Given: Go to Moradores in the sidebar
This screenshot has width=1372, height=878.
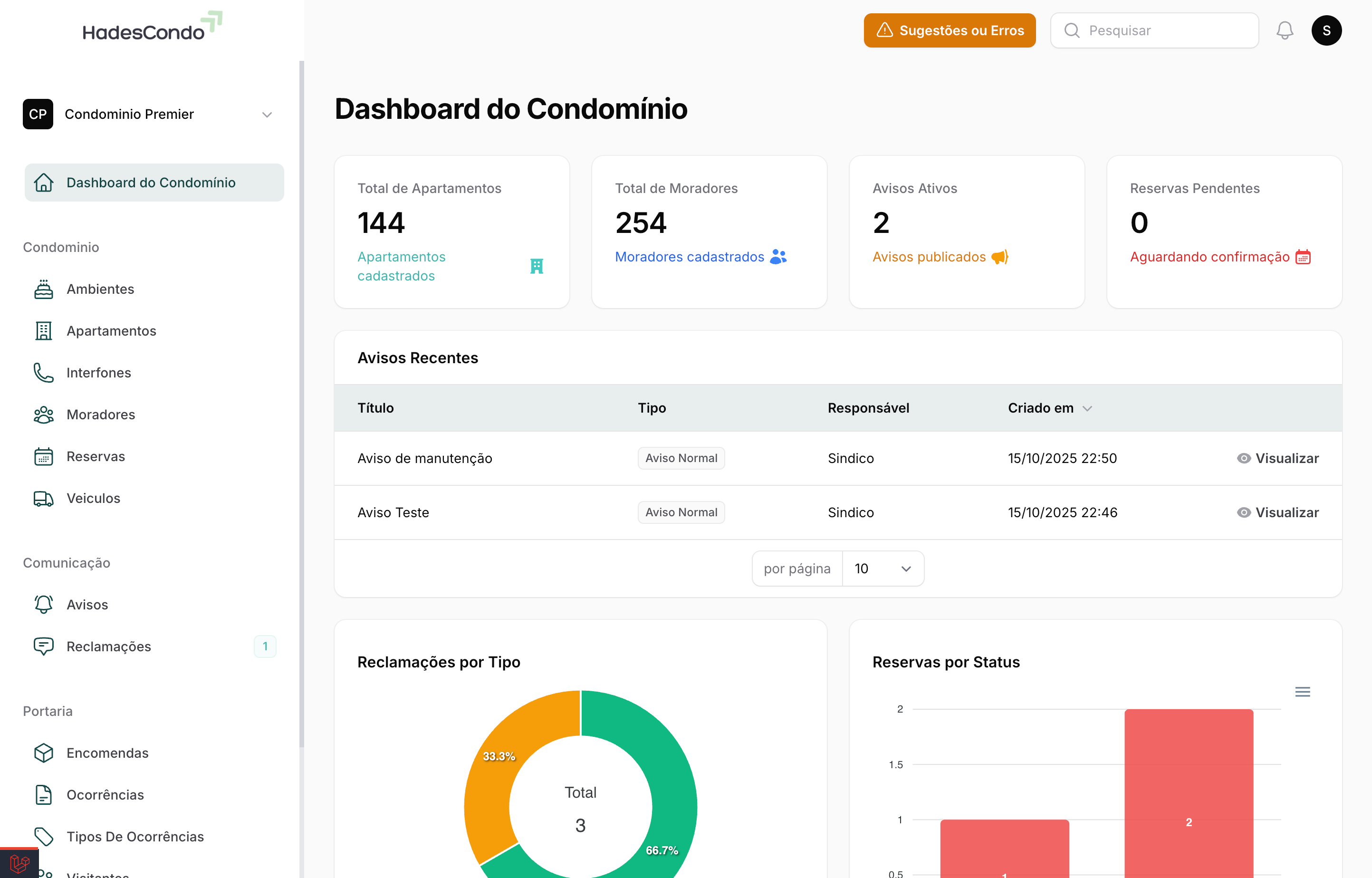Looking at the screenshot, I should [101, 415].
